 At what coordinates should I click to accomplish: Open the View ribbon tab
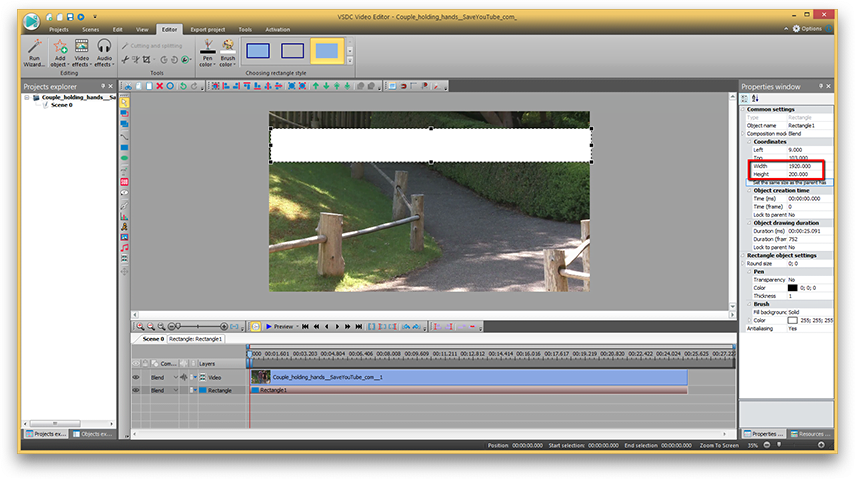point(142,29)
